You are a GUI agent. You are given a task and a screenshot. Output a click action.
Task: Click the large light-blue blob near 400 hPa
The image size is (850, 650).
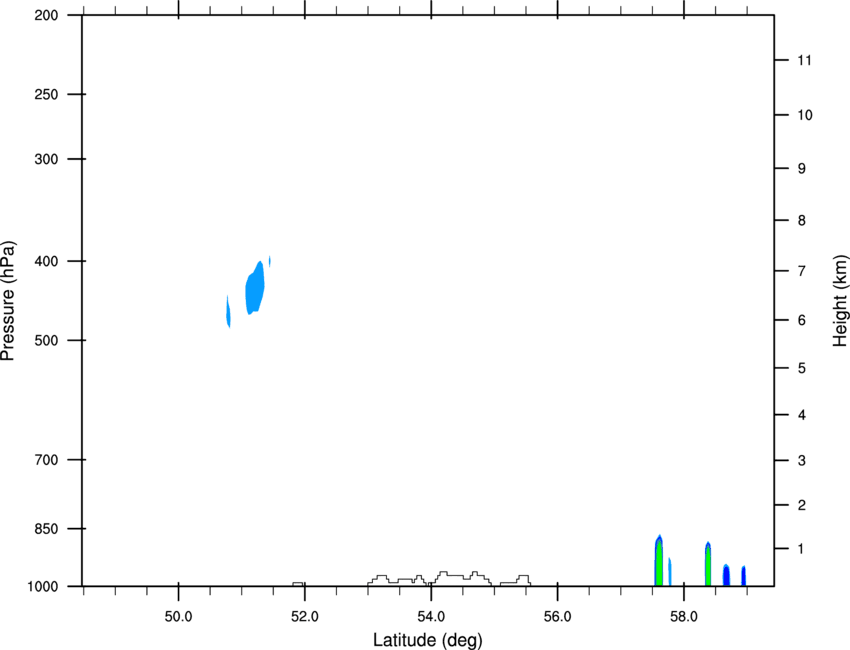tap(255, 288)
